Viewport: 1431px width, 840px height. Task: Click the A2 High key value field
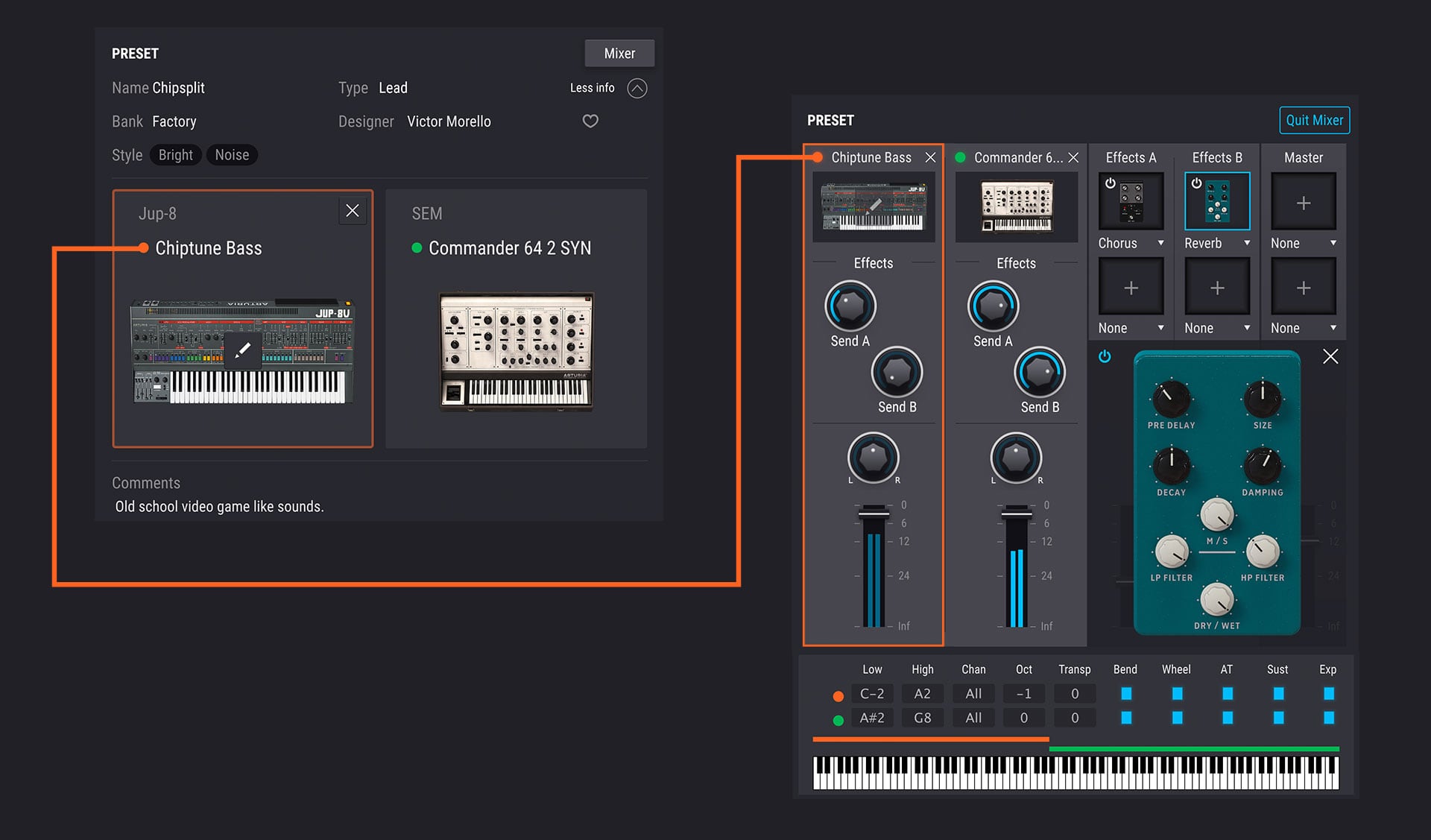(922, 694)
